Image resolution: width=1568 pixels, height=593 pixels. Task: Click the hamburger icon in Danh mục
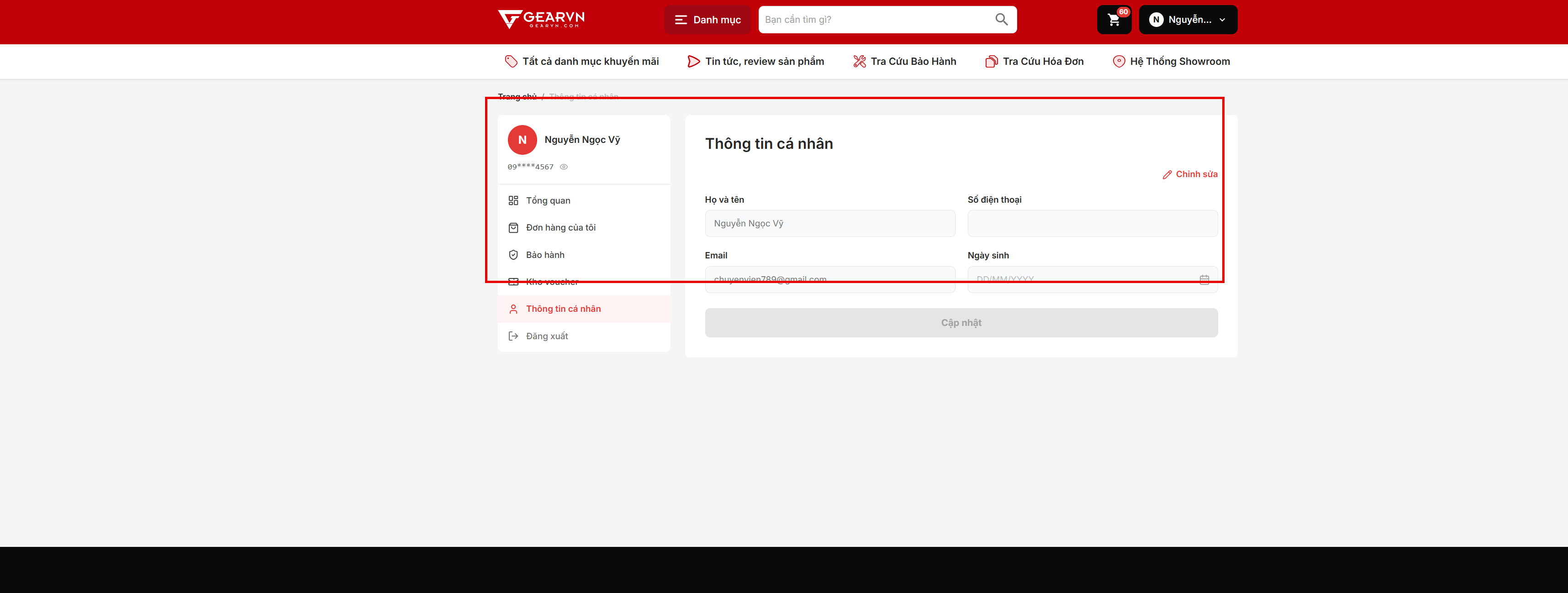(681, 20)
